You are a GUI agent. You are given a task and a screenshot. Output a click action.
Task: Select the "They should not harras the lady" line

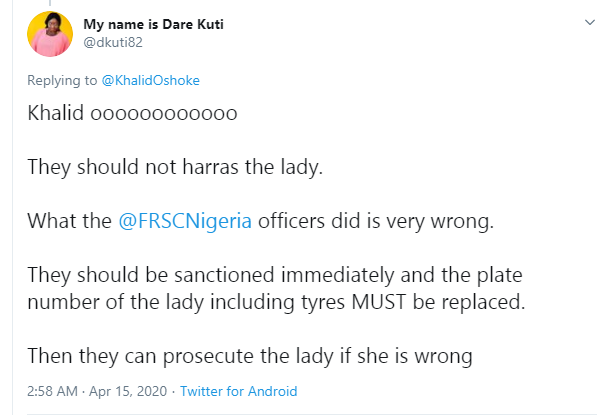point(175,167)
